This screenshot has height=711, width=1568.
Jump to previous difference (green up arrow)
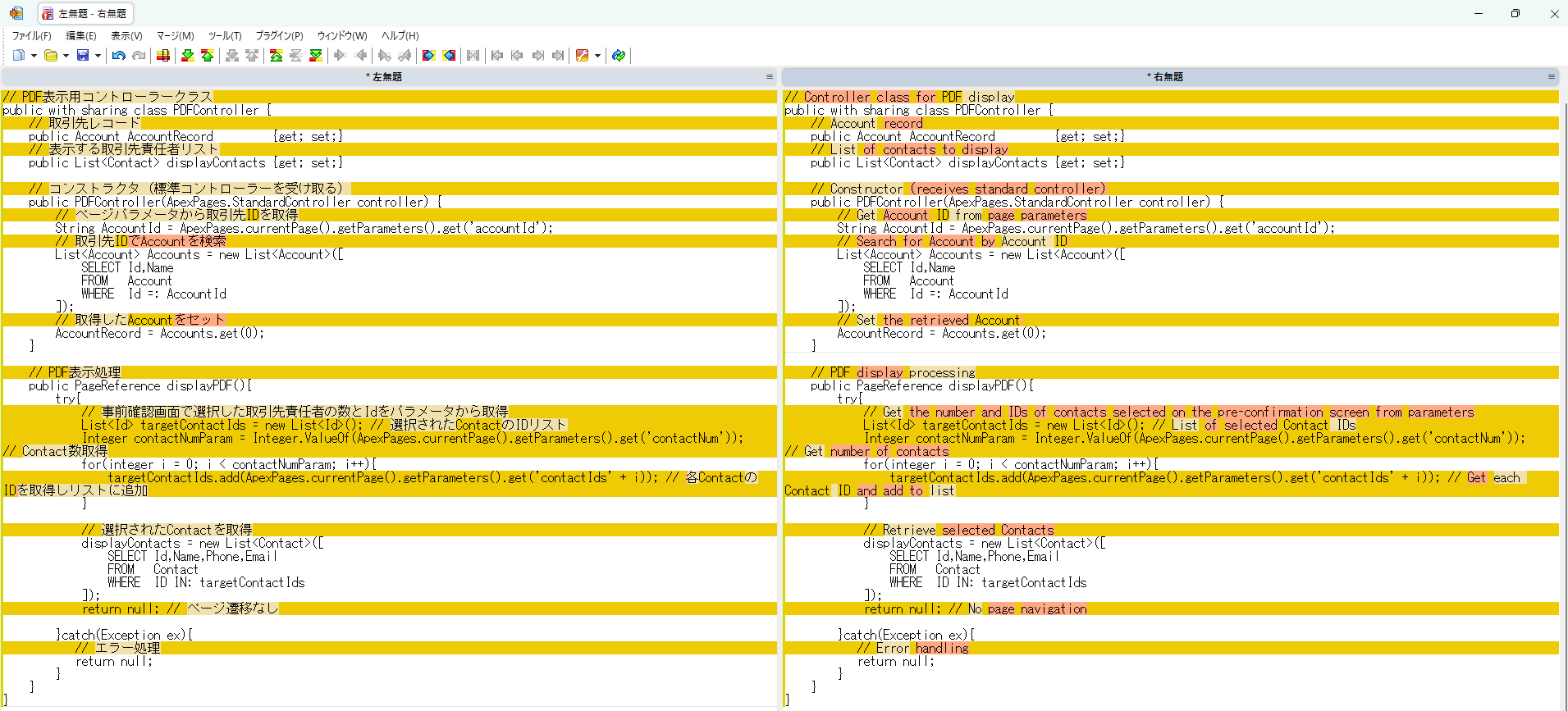tap(208, 56)
